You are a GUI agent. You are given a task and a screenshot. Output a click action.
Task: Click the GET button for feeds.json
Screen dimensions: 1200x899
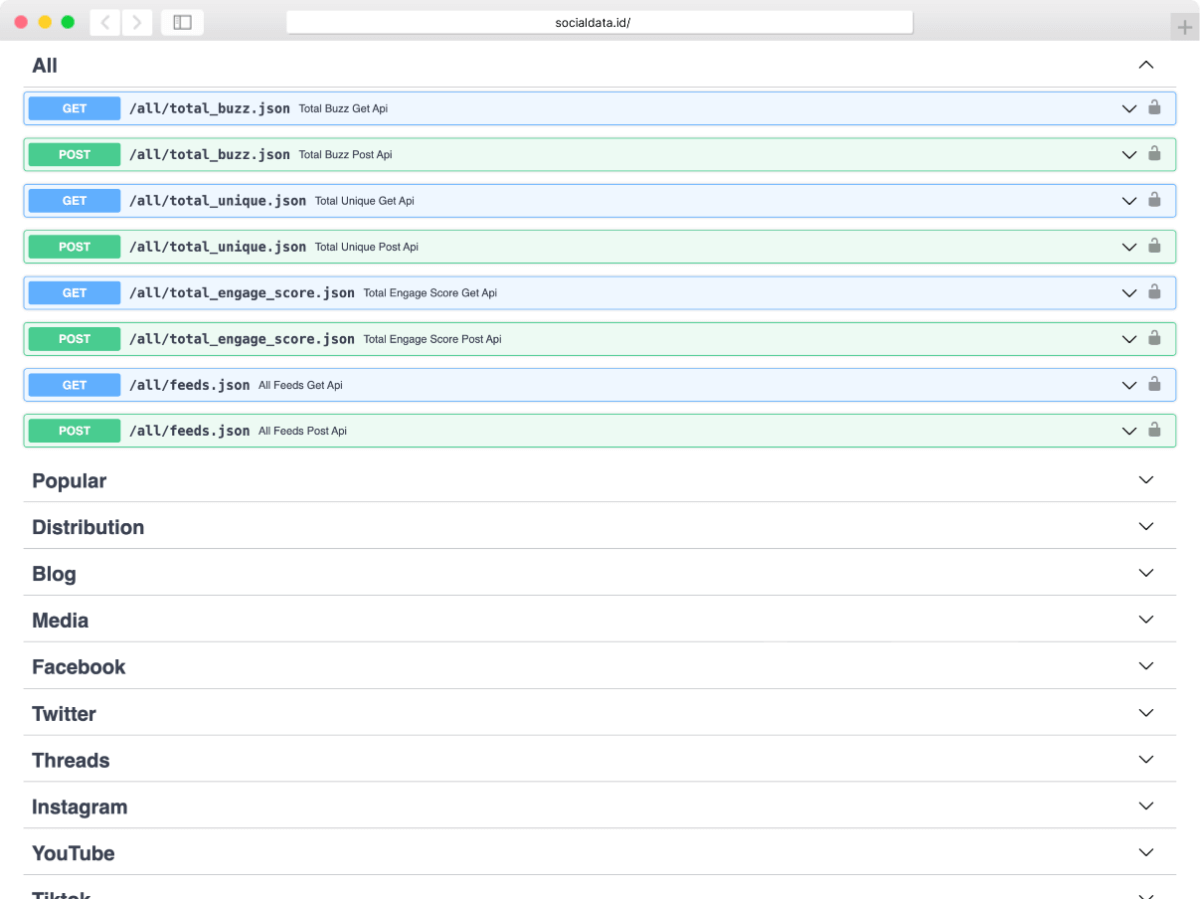74,385
